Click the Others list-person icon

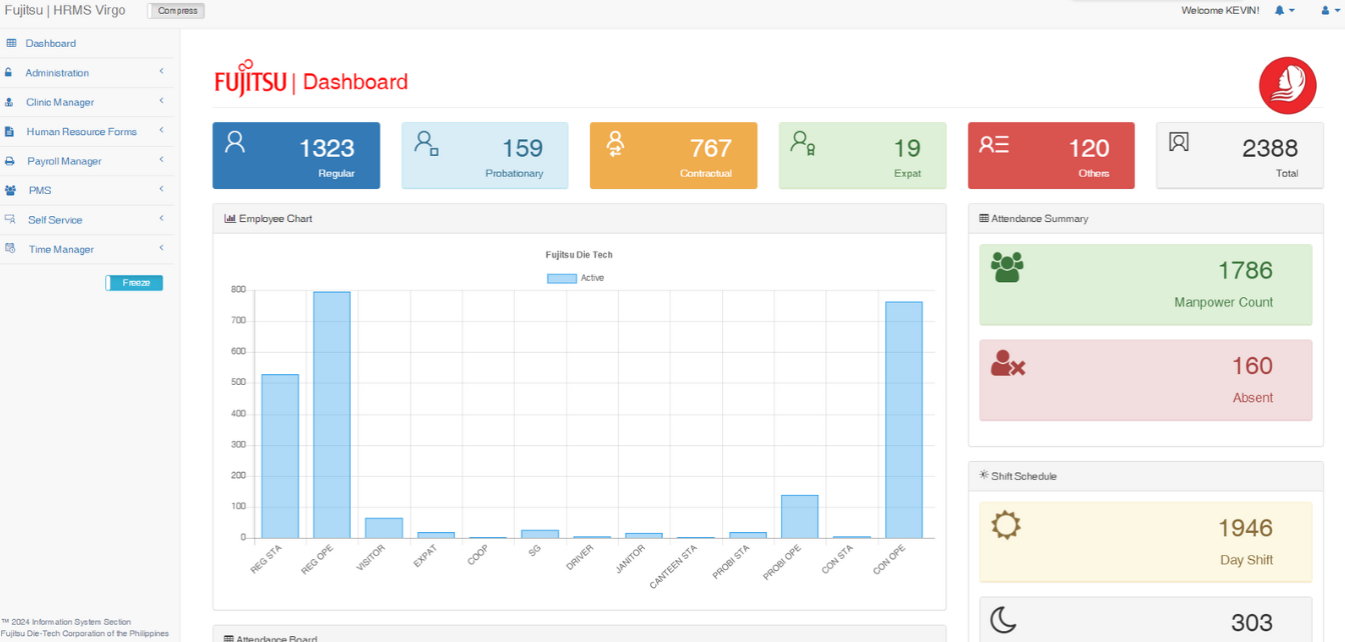pyautogui.click(x=994, y=144)
